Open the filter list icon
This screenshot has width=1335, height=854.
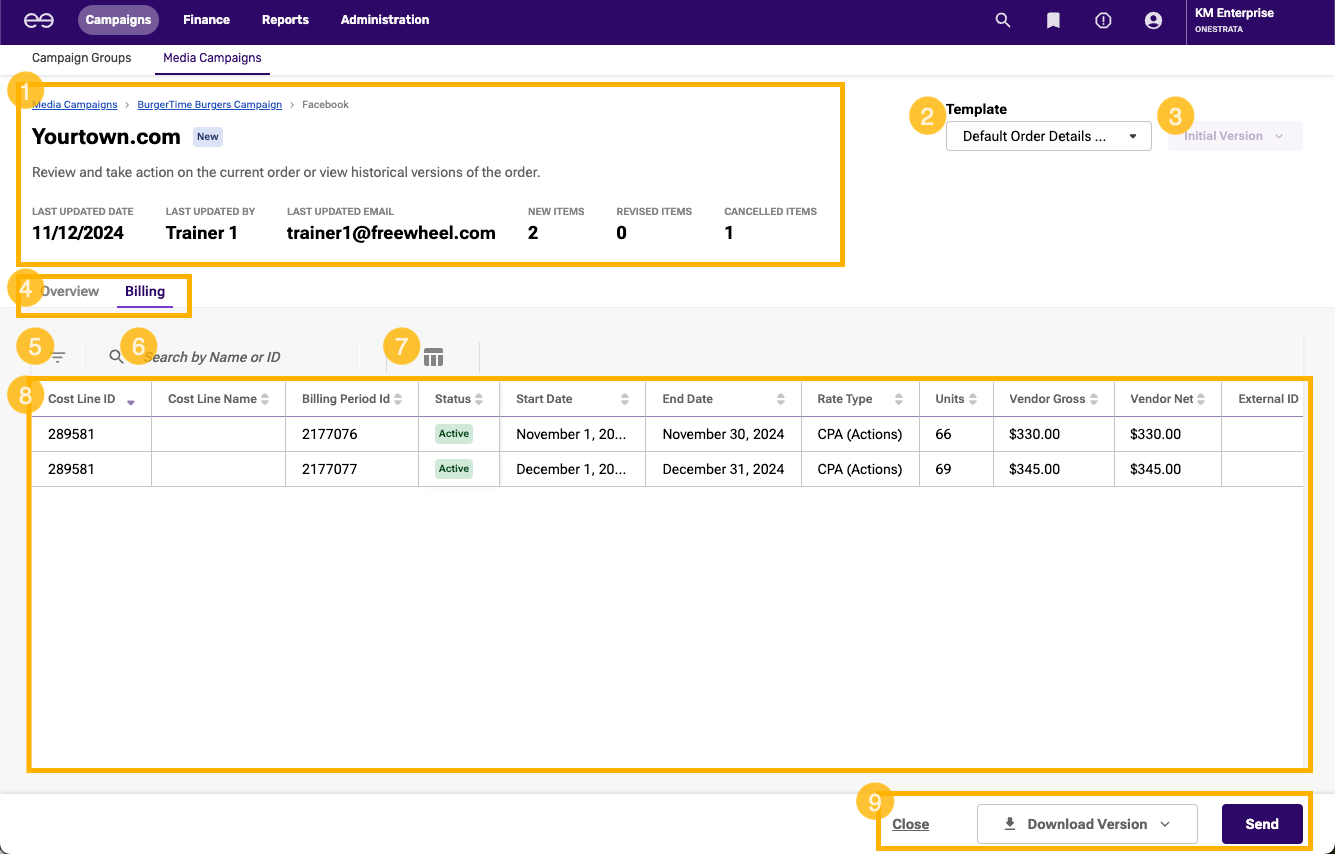[59, 357]
